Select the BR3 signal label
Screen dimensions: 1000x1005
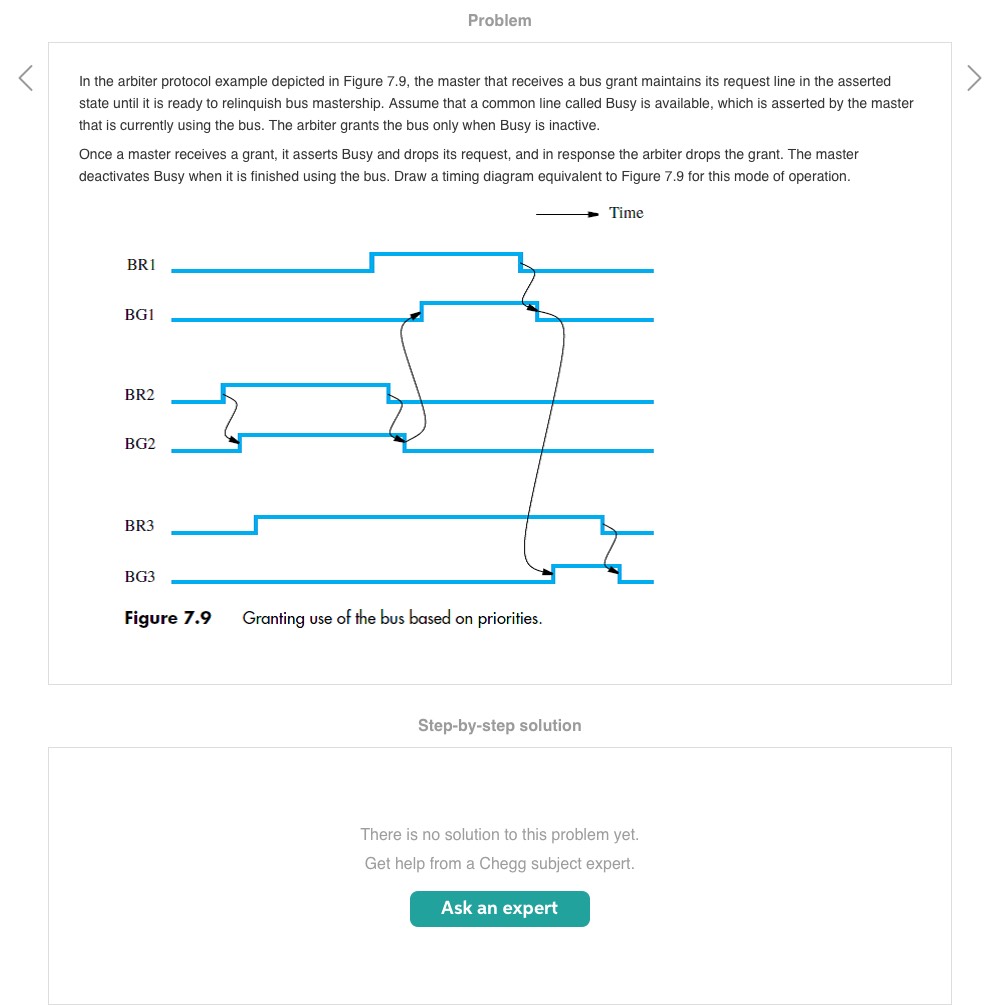[x=140, y=526]
